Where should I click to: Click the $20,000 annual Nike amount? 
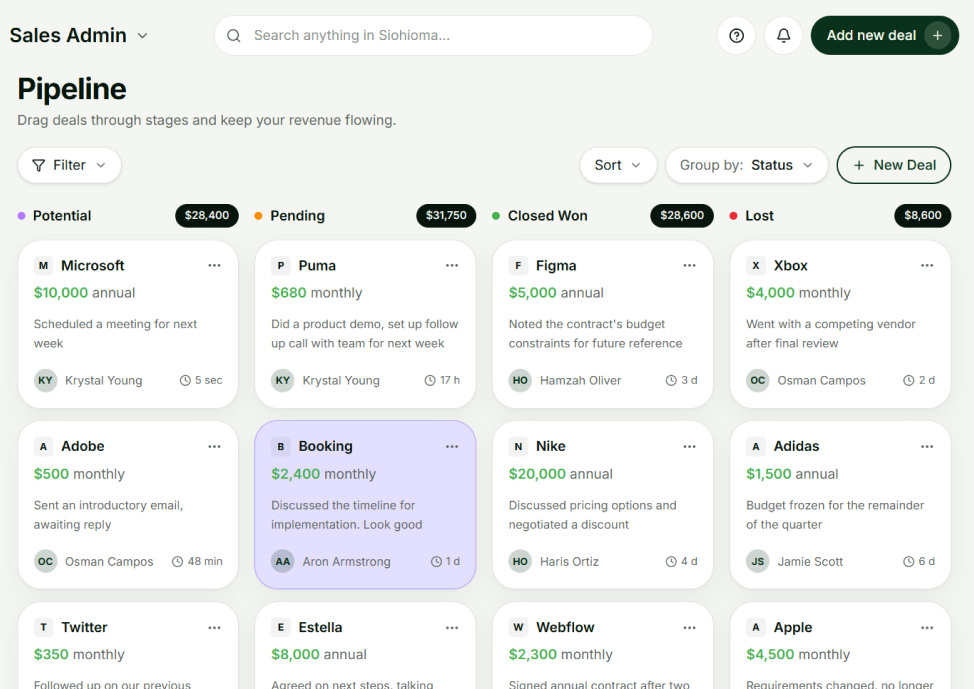coord(560,474)
